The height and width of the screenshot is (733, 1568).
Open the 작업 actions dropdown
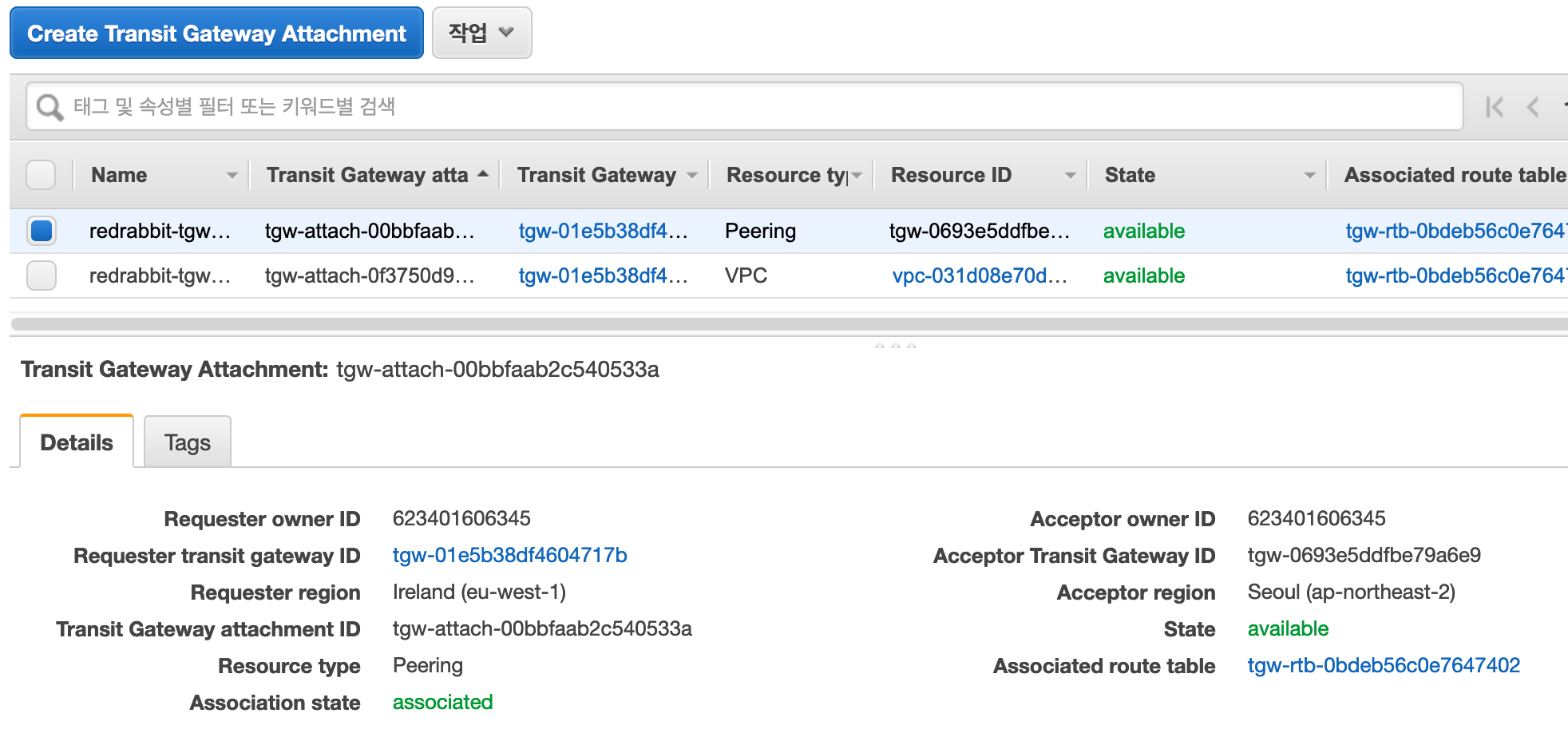(481, 33)
